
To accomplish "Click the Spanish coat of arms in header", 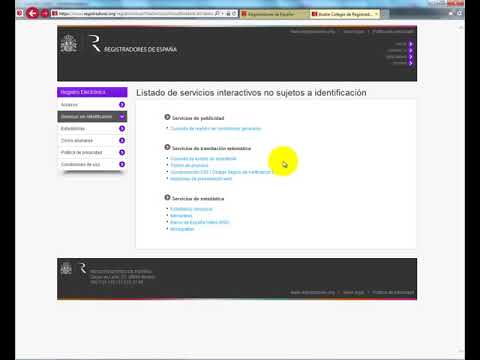I will [69, 43].
